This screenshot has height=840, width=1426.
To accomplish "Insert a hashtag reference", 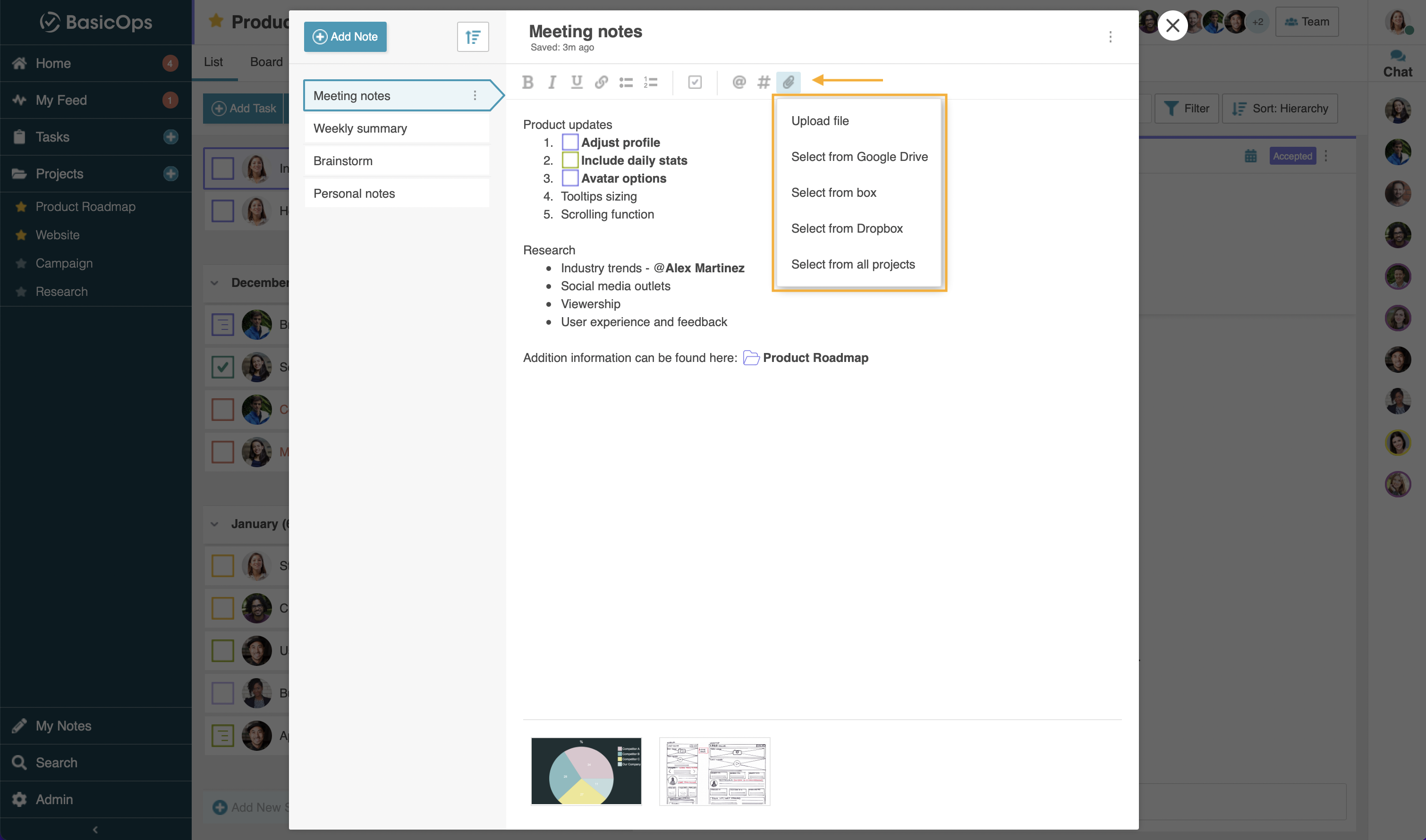I will click(763, 82).
